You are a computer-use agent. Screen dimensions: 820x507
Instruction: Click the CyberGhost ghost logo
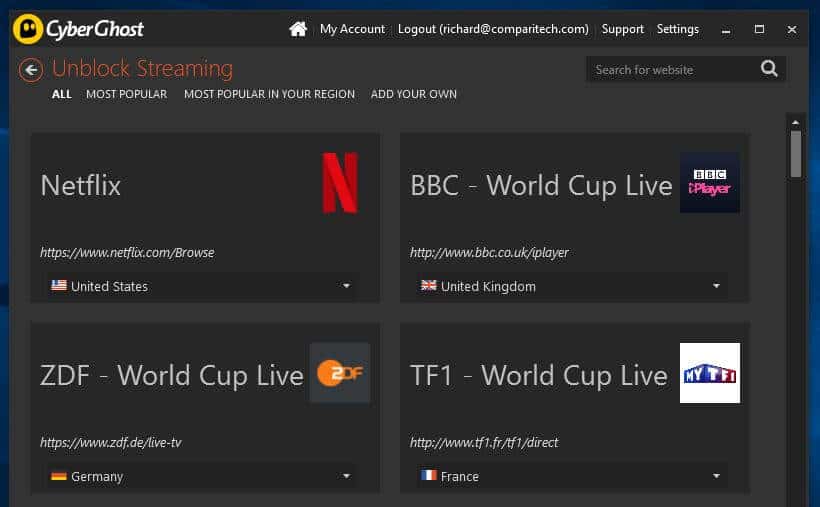click(28, 29)
